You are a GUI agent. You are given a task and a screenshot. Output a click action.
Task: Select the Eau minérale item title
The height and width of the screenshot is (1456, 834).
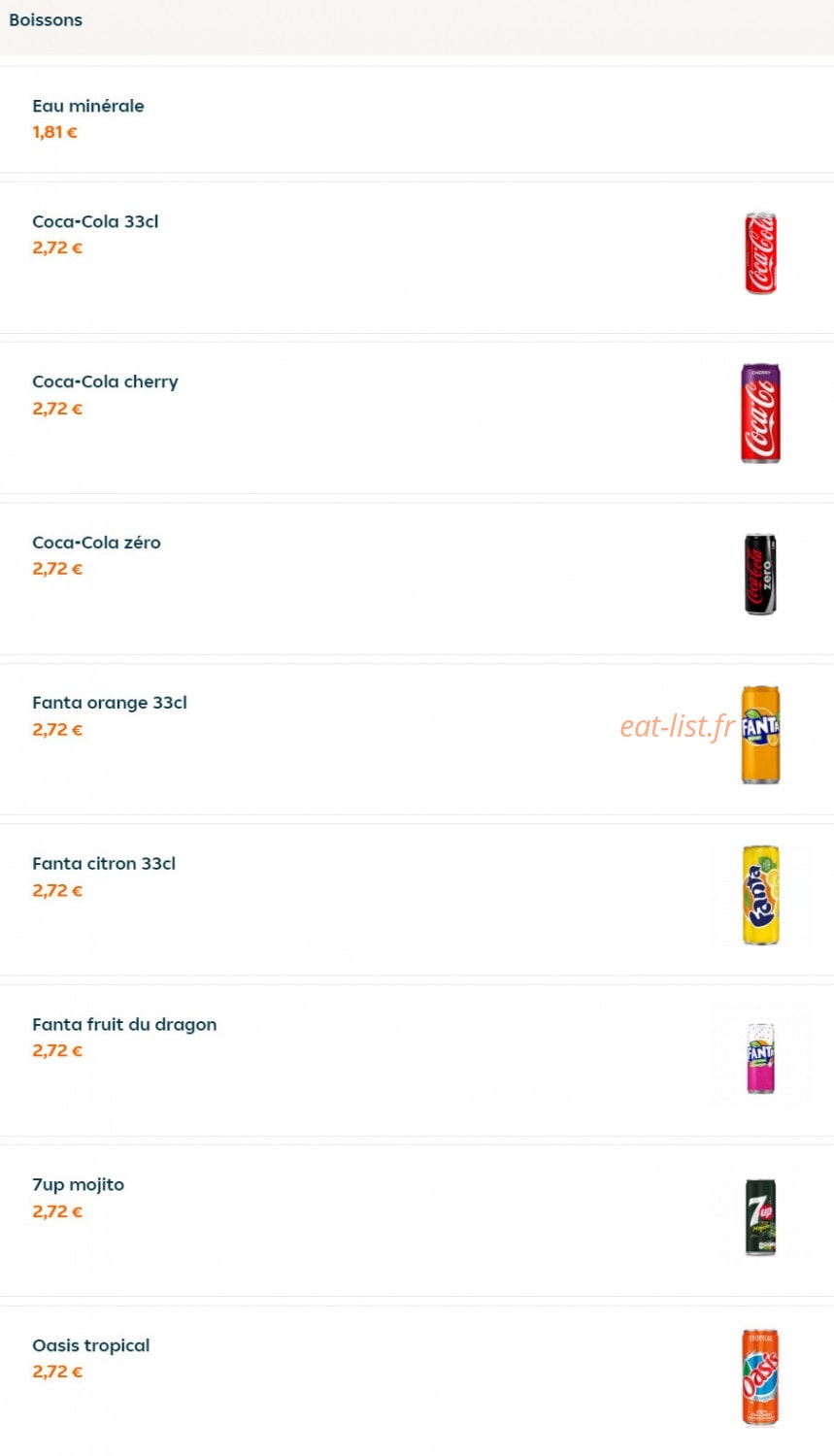point(88,106)
